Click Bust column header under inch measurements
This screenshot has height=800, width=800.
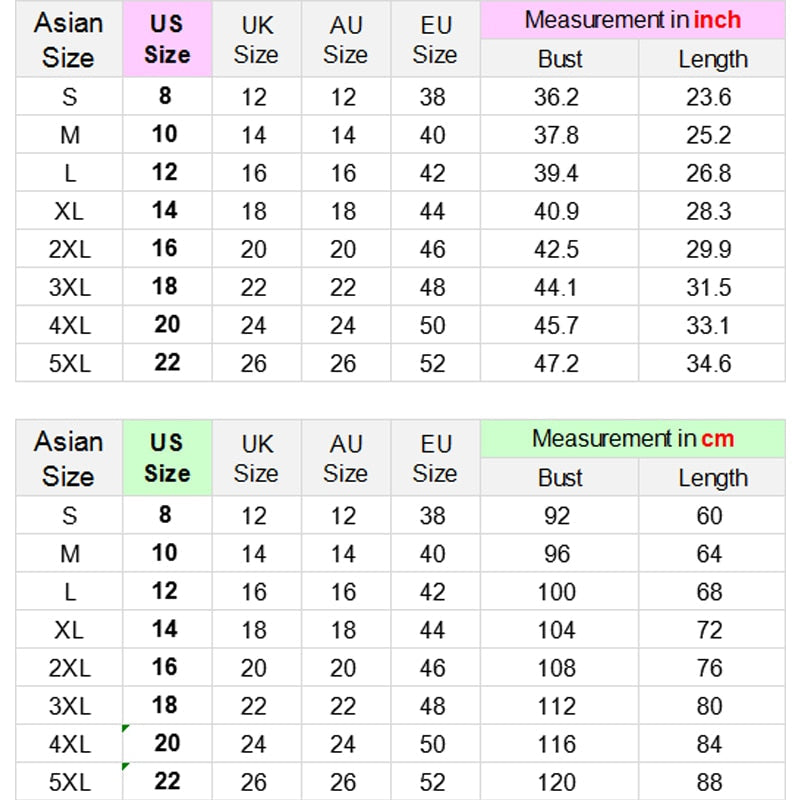(x=559, y=59)
